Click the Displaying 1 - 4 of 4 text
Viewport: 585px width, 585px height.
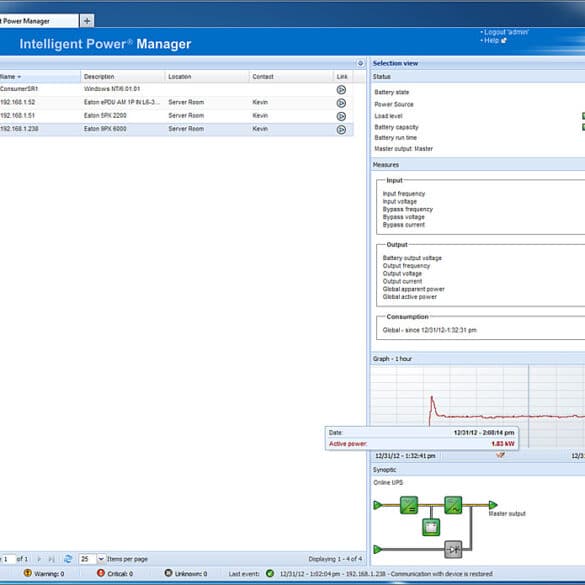tap(335, 559)
